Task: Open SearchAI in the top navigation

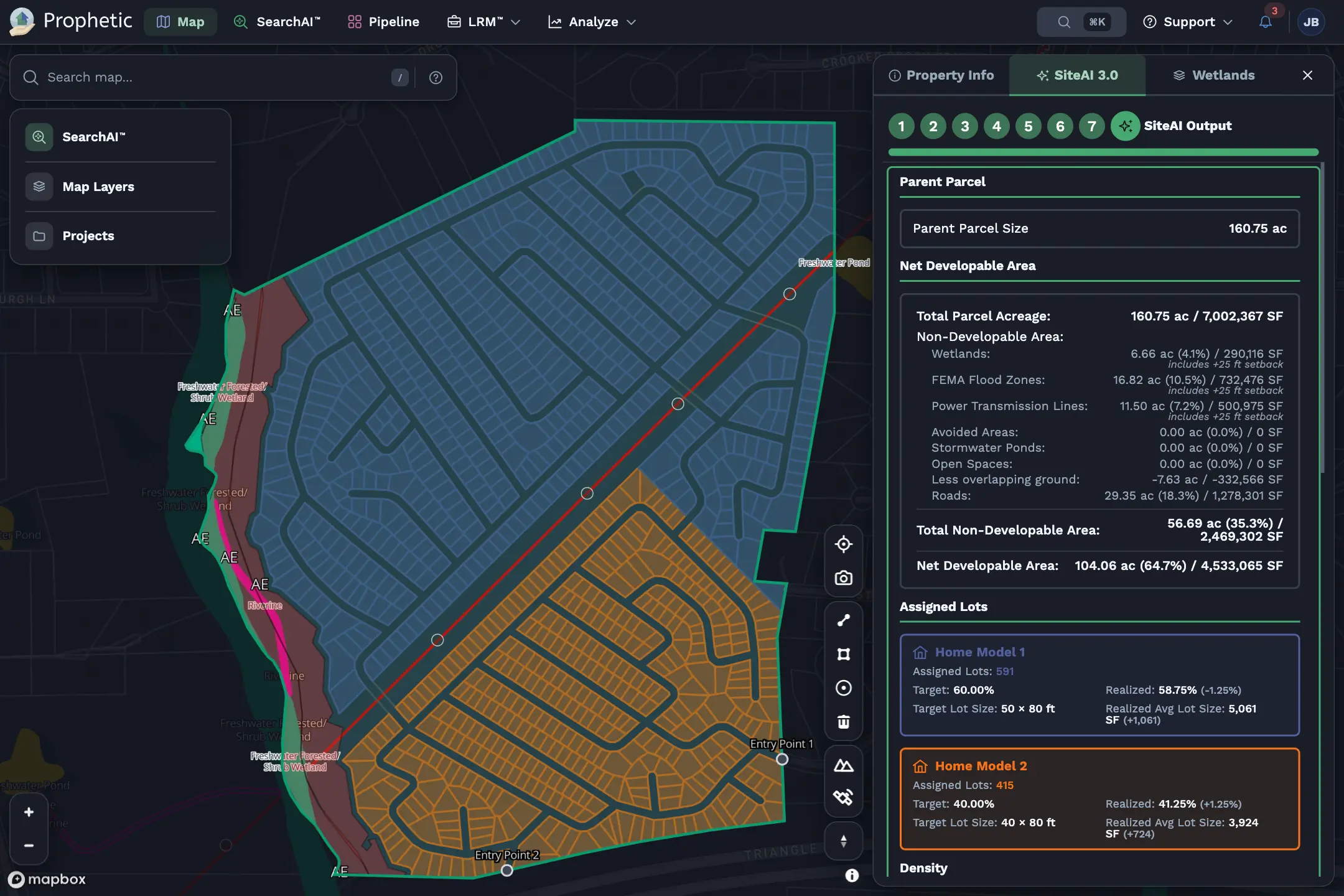Action: [277, 22]
